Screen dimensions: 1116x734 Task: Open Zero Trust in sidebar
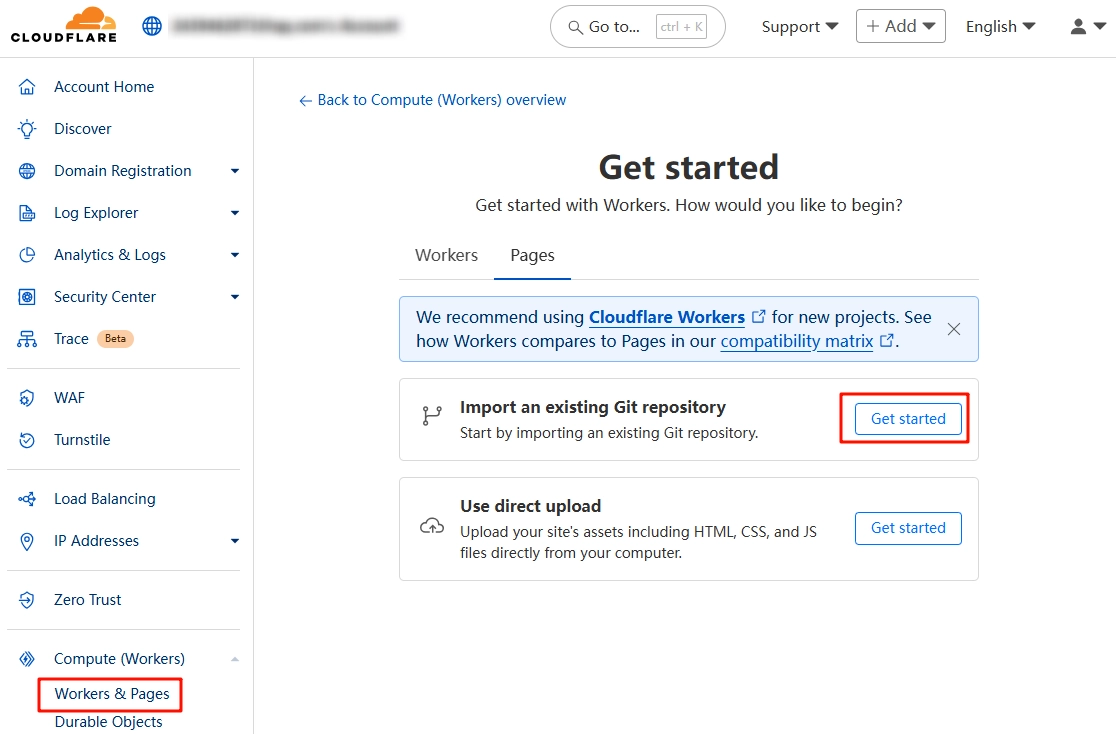click(88, 600)
